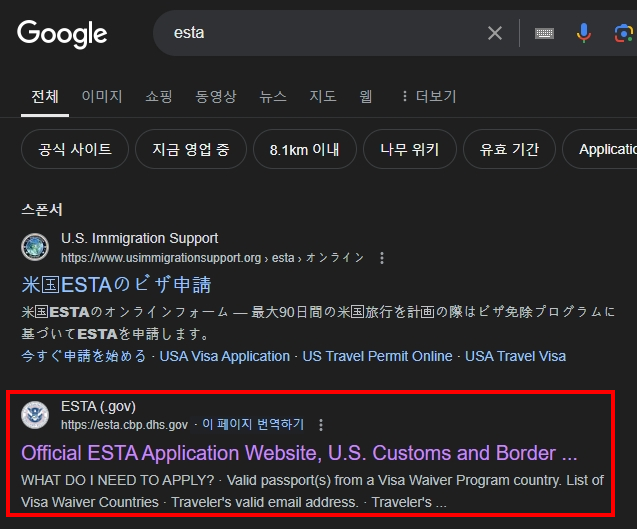Clear the search box with the X icon
The width and height of the screenshot is (637, 529).
pos(495,33)
